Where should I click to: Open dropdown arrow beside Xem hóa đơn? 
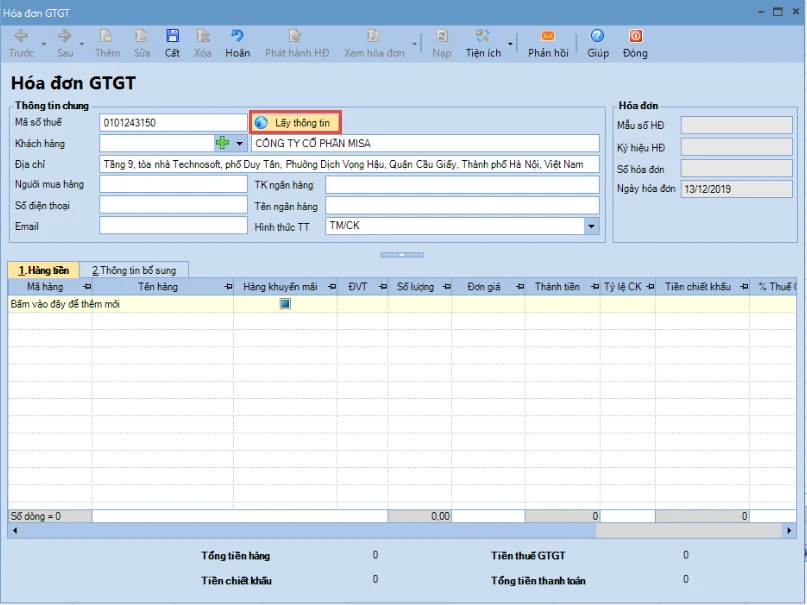click(x=414, y=44)
